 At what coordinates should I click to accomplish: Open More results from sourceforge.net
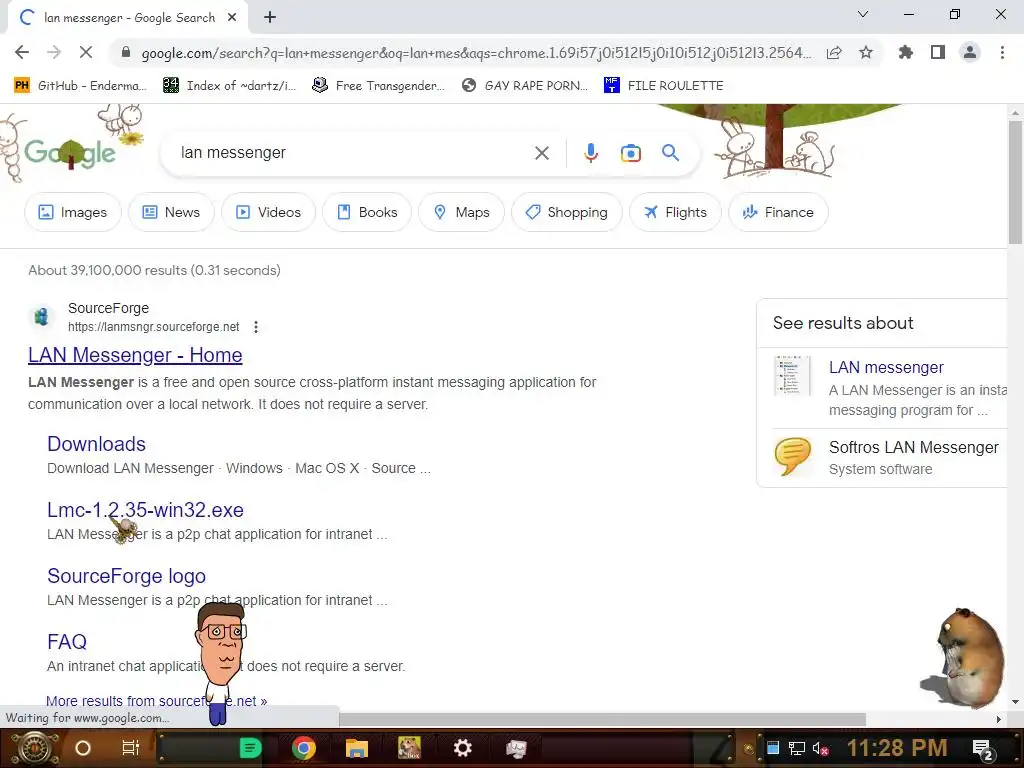(156, 701)
